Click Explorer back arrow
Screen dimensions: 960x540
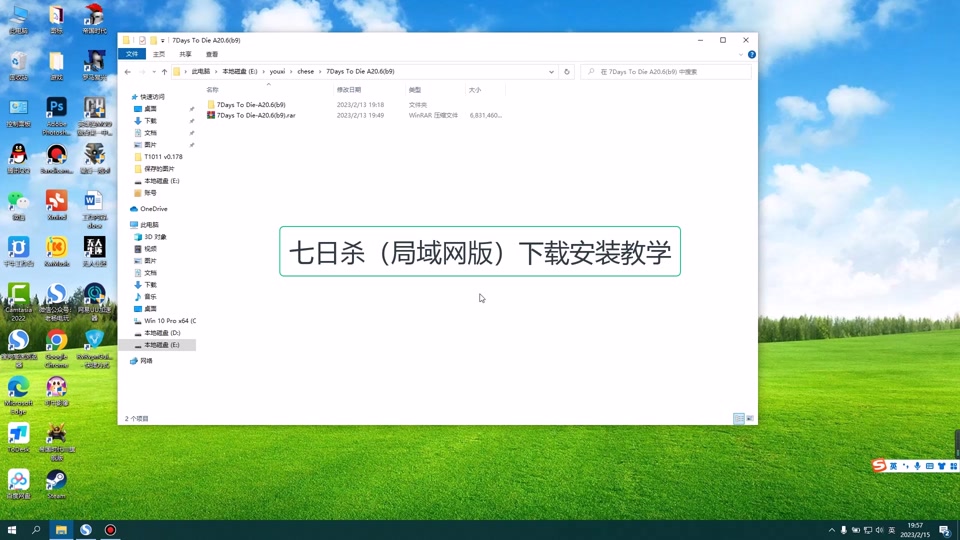point(127,72)
